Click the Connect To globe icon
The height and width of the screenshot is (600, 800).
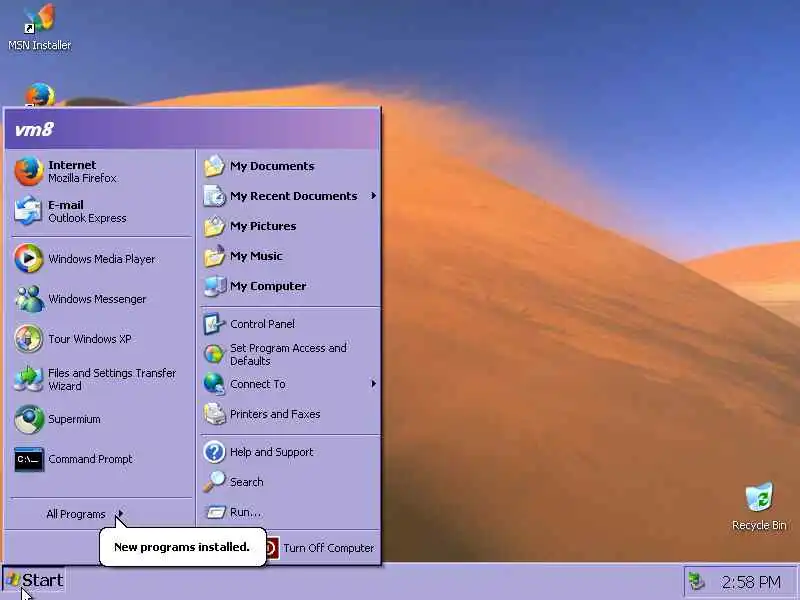[214, 384]
